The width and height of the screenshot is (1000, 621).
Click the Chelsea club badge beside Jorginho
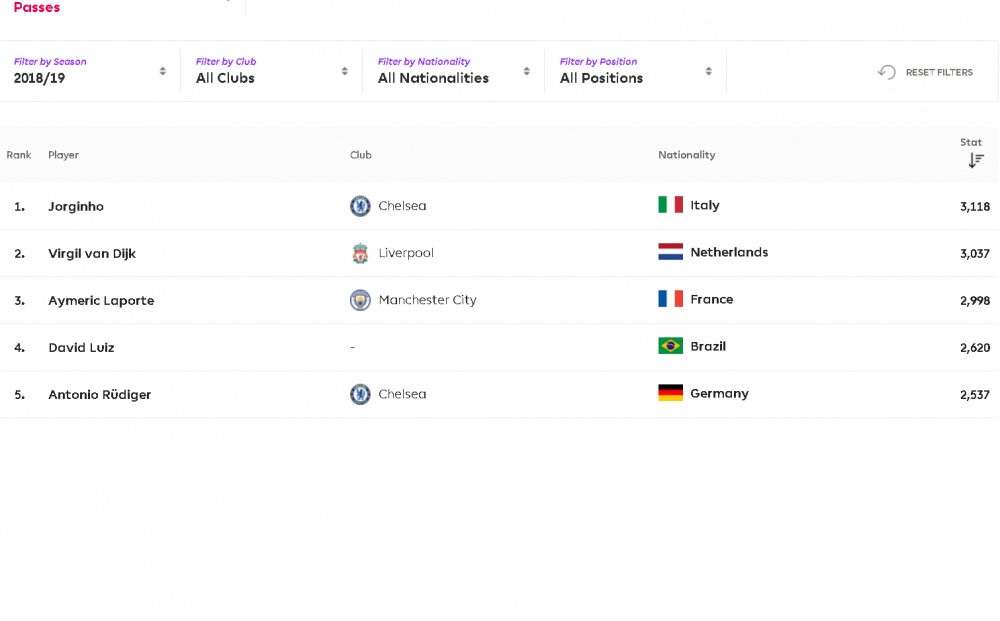tap(360, 206)
